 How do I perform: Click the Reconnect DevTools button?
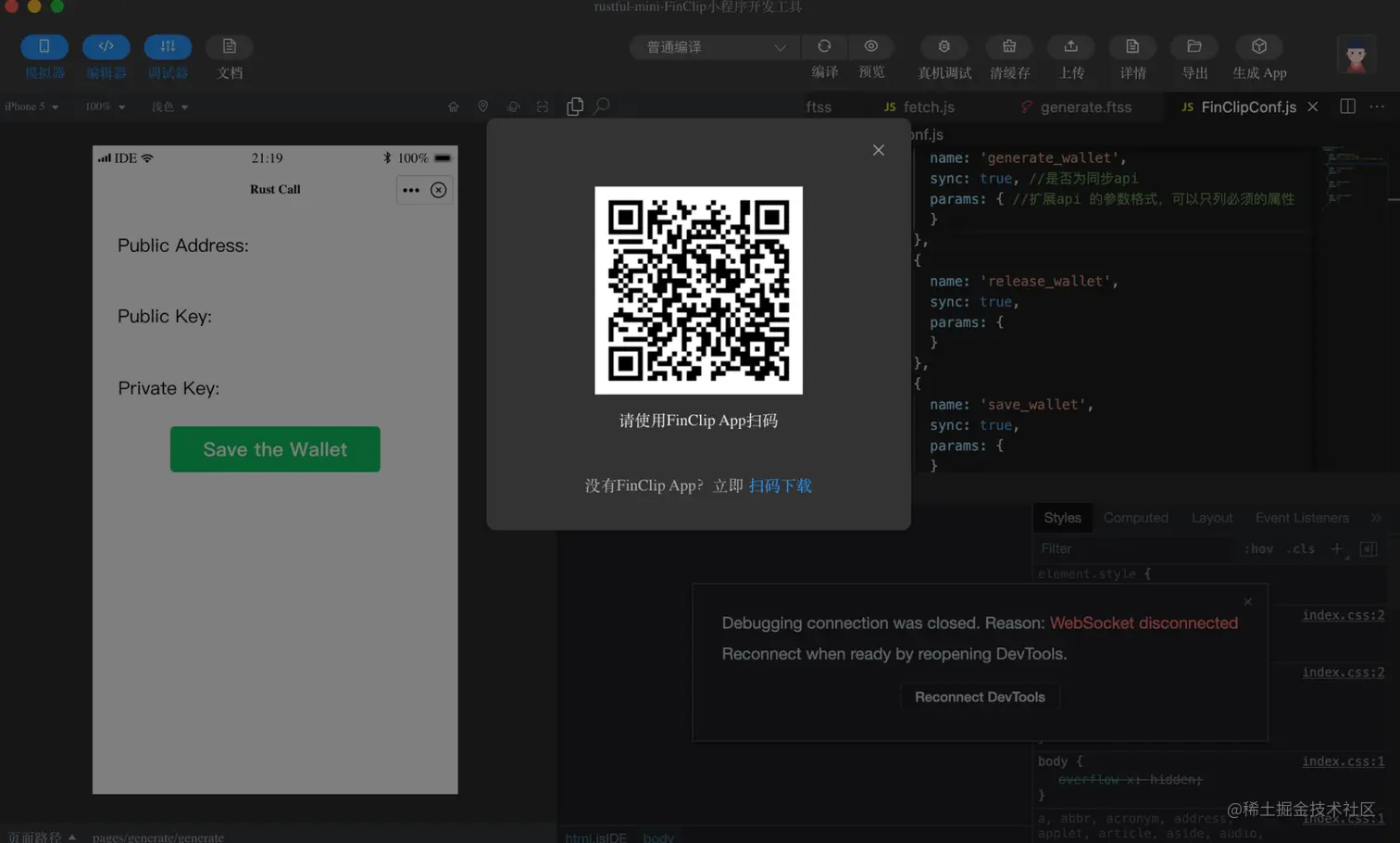[980, 697]
